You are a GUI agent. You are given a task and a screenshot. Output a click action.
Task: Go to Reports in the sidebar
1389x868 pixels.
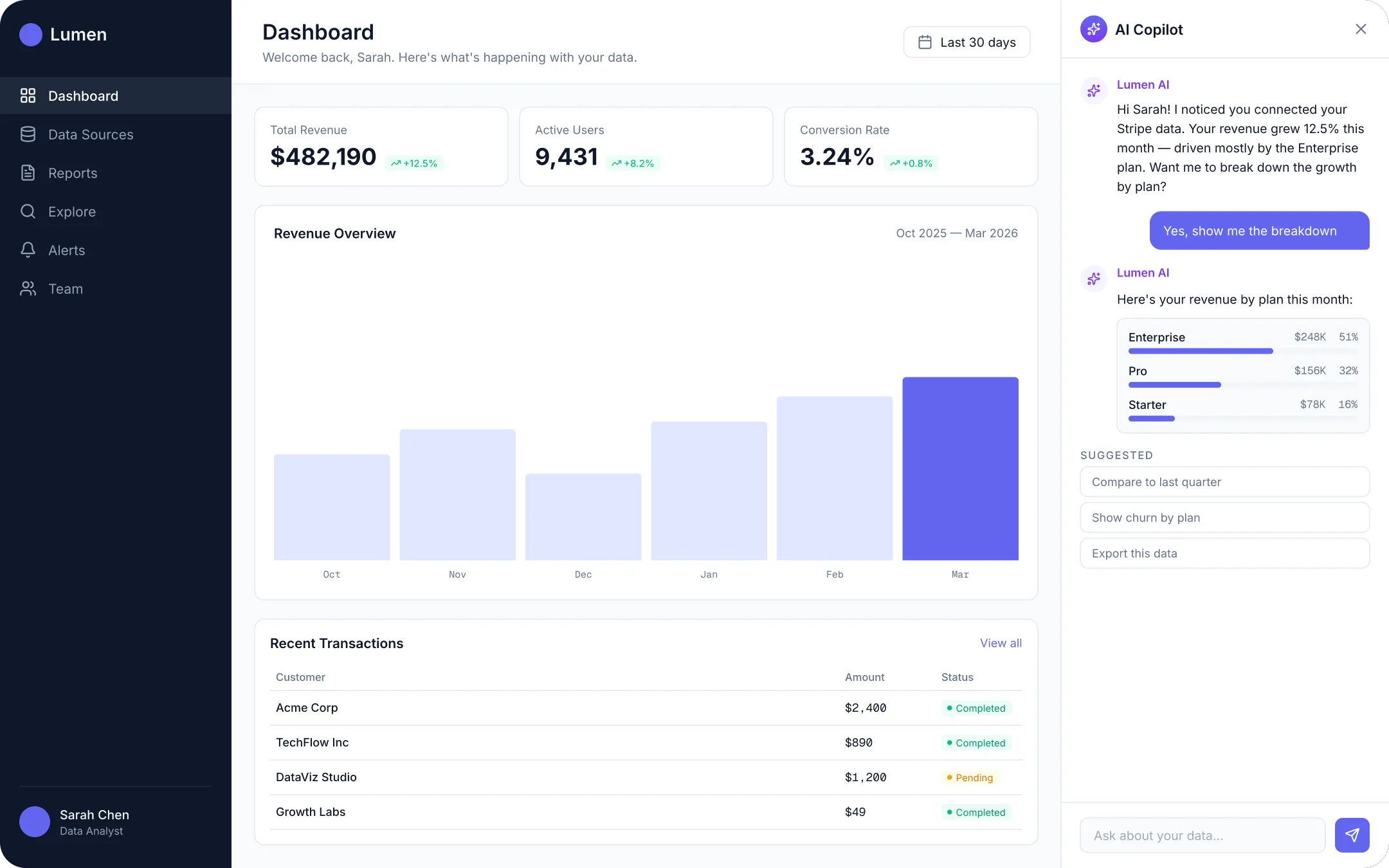point(116,173)
